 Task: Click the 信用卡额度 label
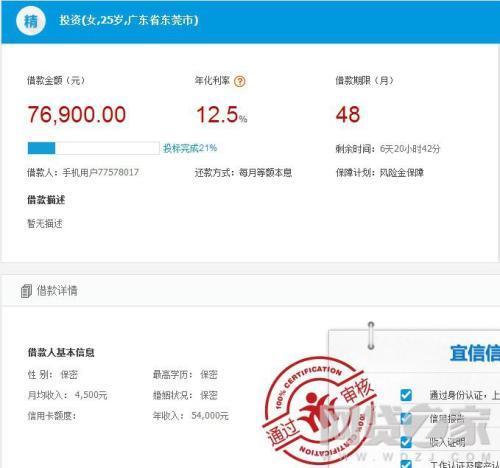[x=52, y=416]
